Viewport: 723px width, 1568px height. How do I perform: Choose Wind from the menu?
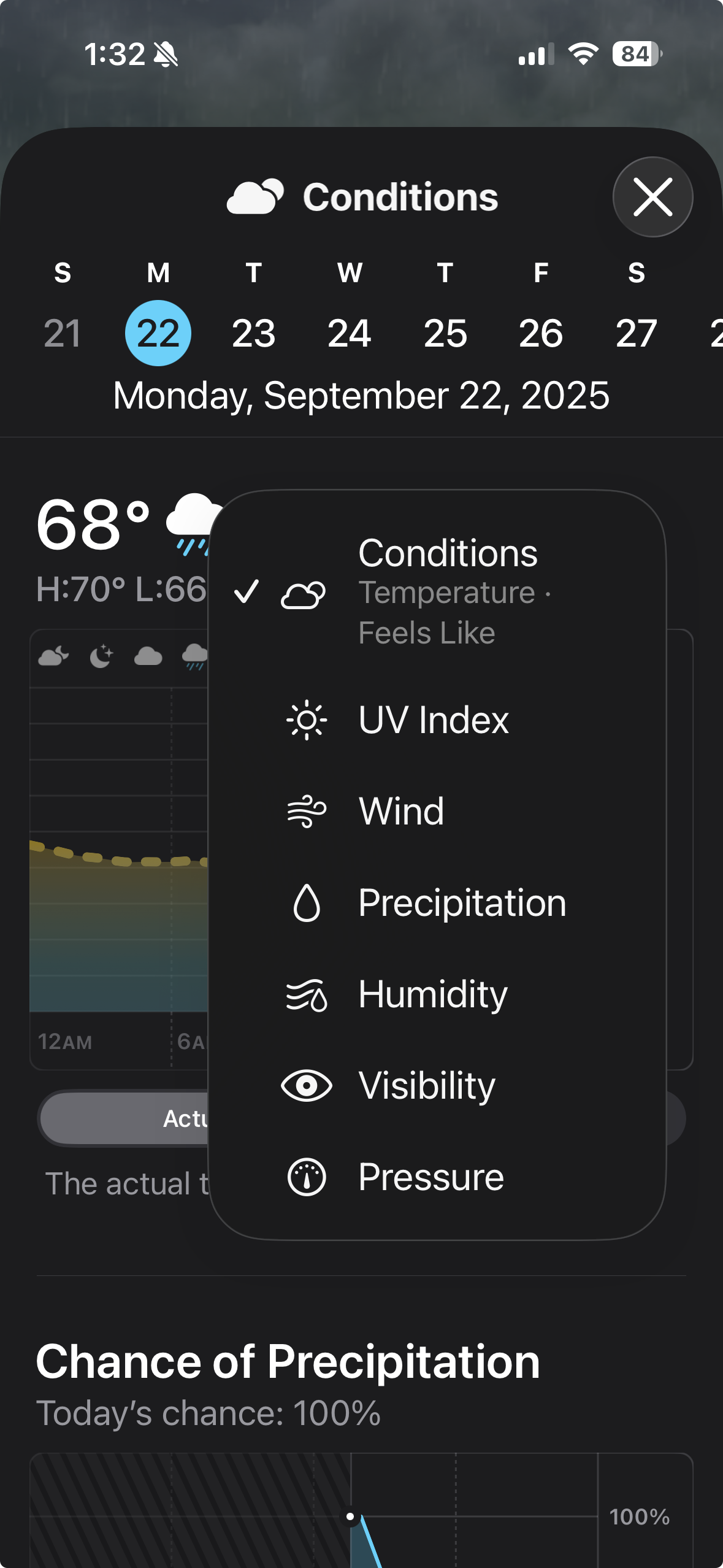click(401, 811)
